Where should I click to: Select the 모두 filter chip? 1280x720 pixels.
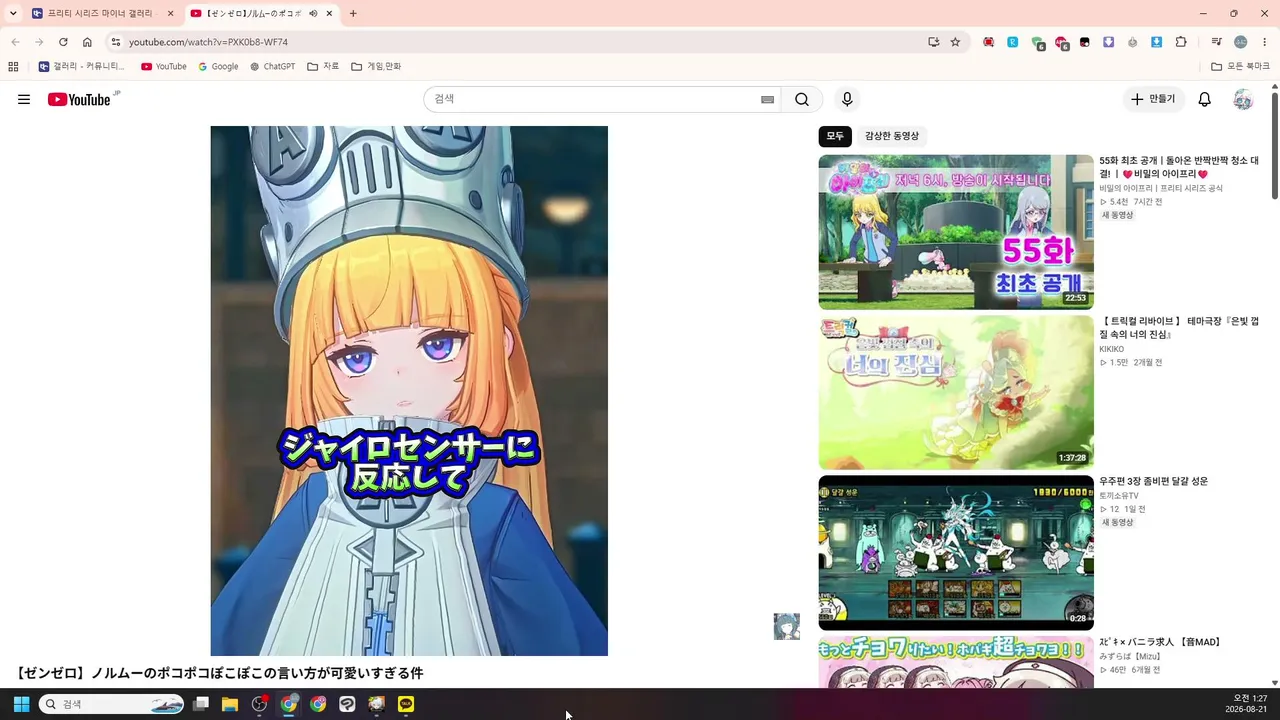point(835,136)
